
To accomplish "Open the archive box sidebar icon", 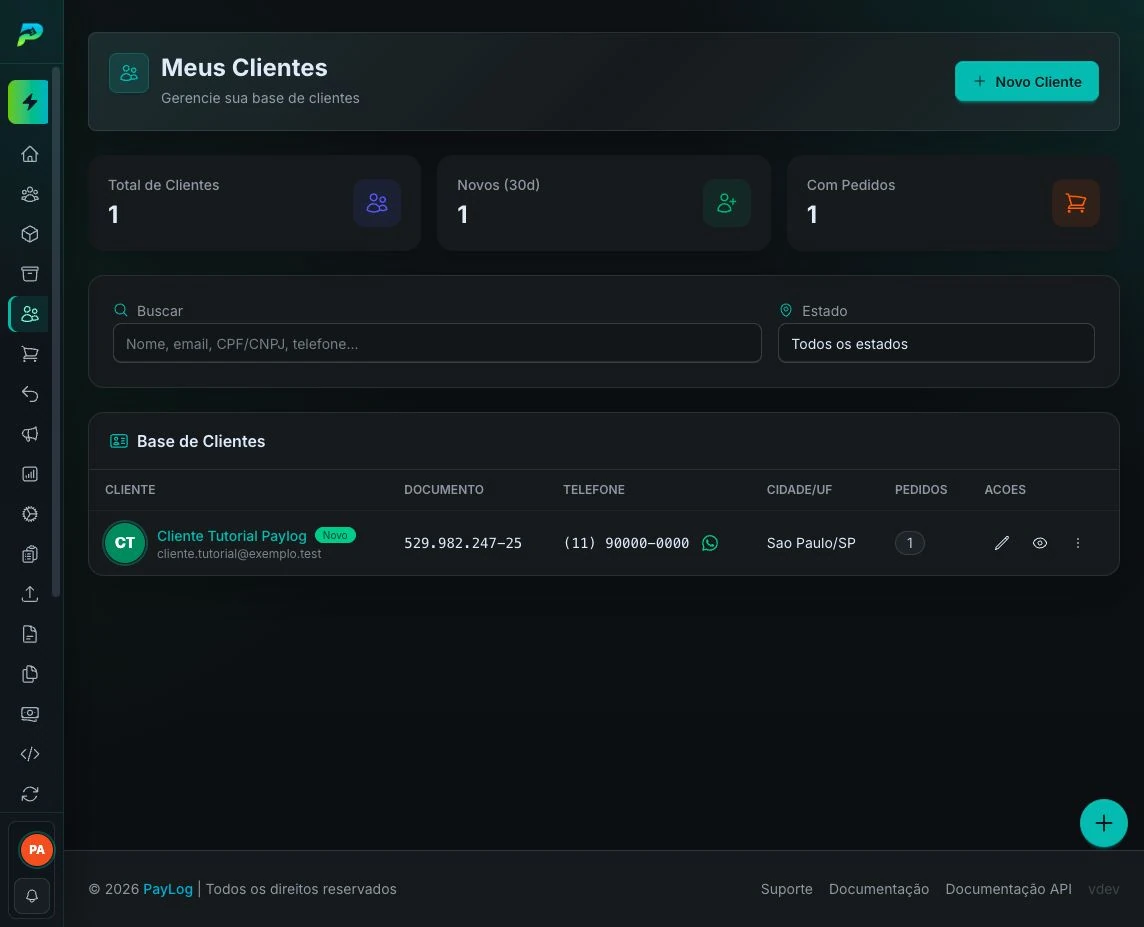I will (30, 274).
